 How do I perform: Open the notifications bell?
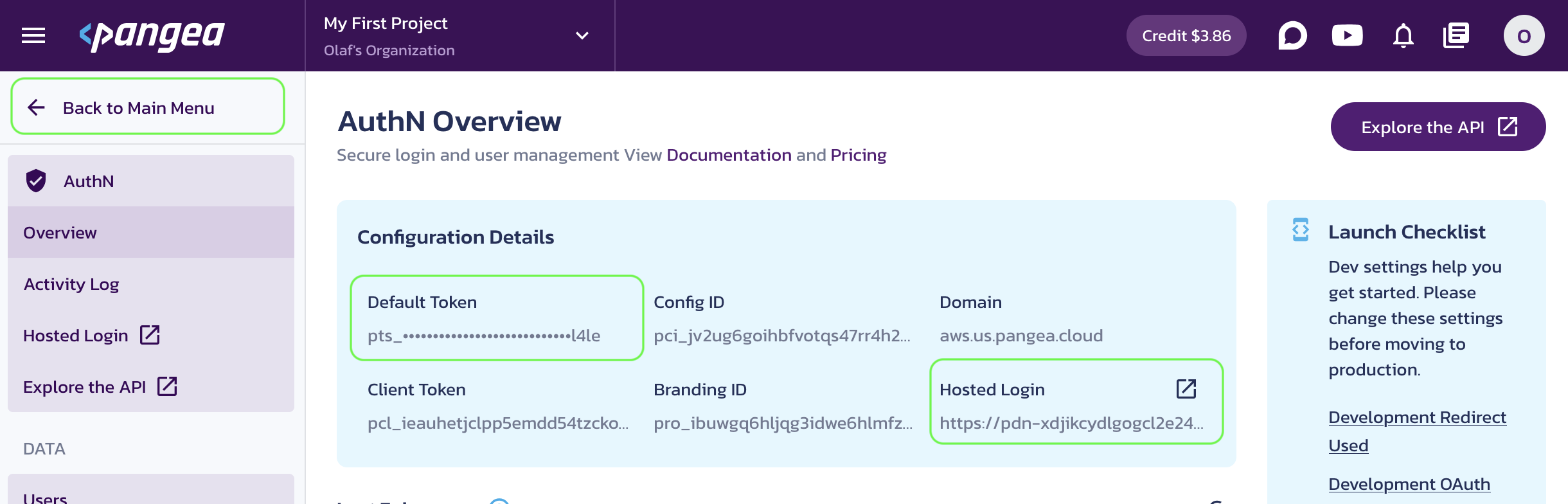[1403, 35]
